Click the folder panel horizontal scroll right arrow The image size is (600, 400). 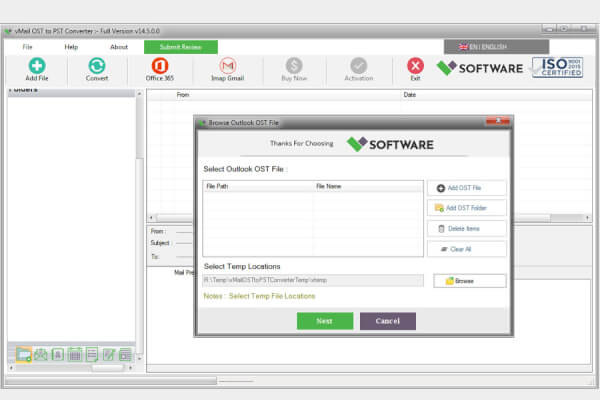tap(131, 368)
